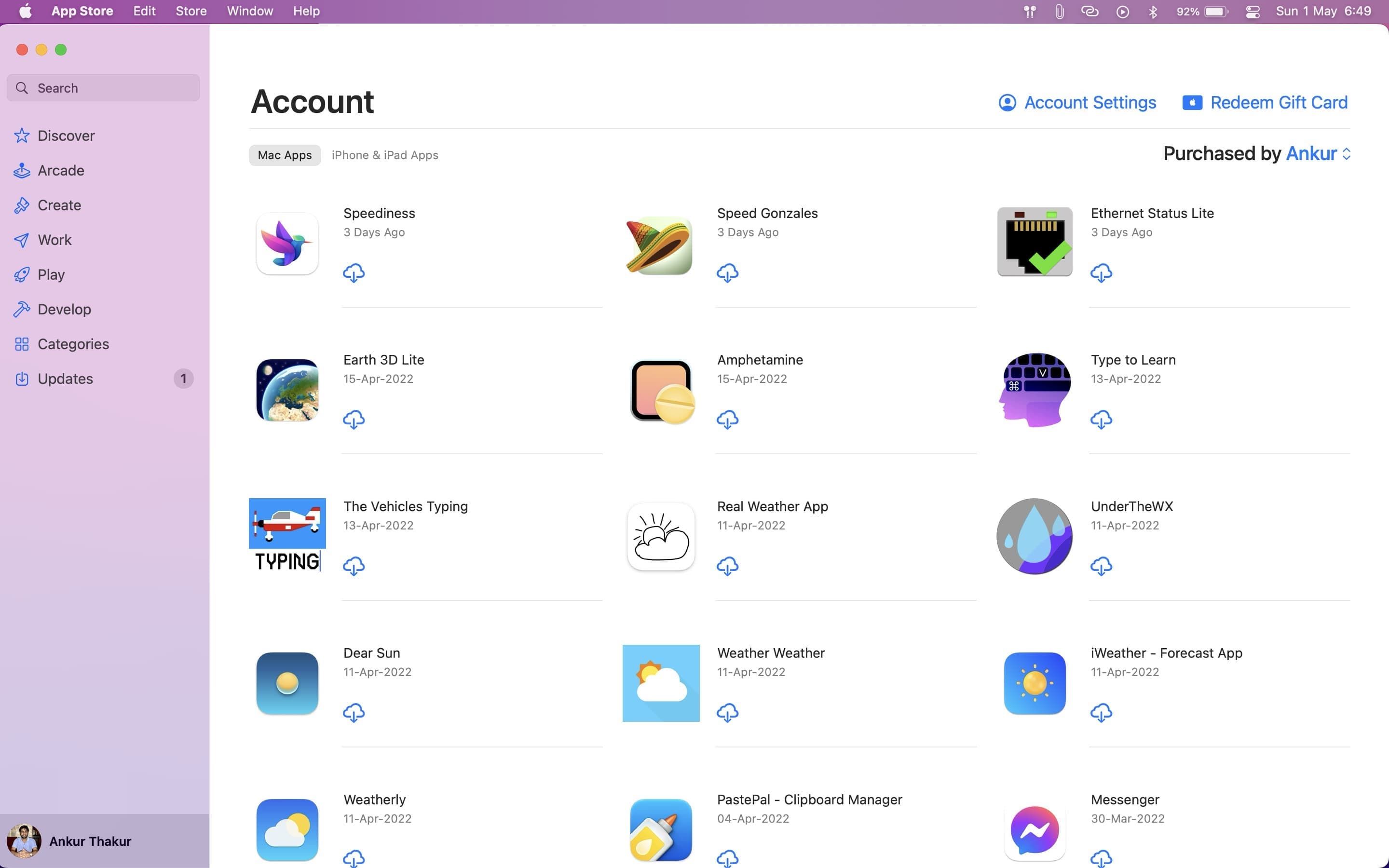Viewport: 1389px width, 868px height.
Task: Click the PastePal Clipboard Manager download icon
Action: (727, 858)
